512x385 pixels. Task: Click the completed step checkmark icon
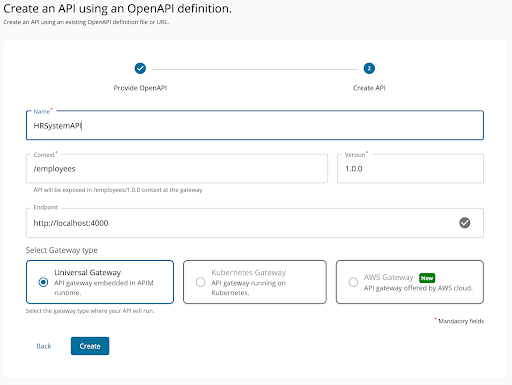(x=140, y=68)
